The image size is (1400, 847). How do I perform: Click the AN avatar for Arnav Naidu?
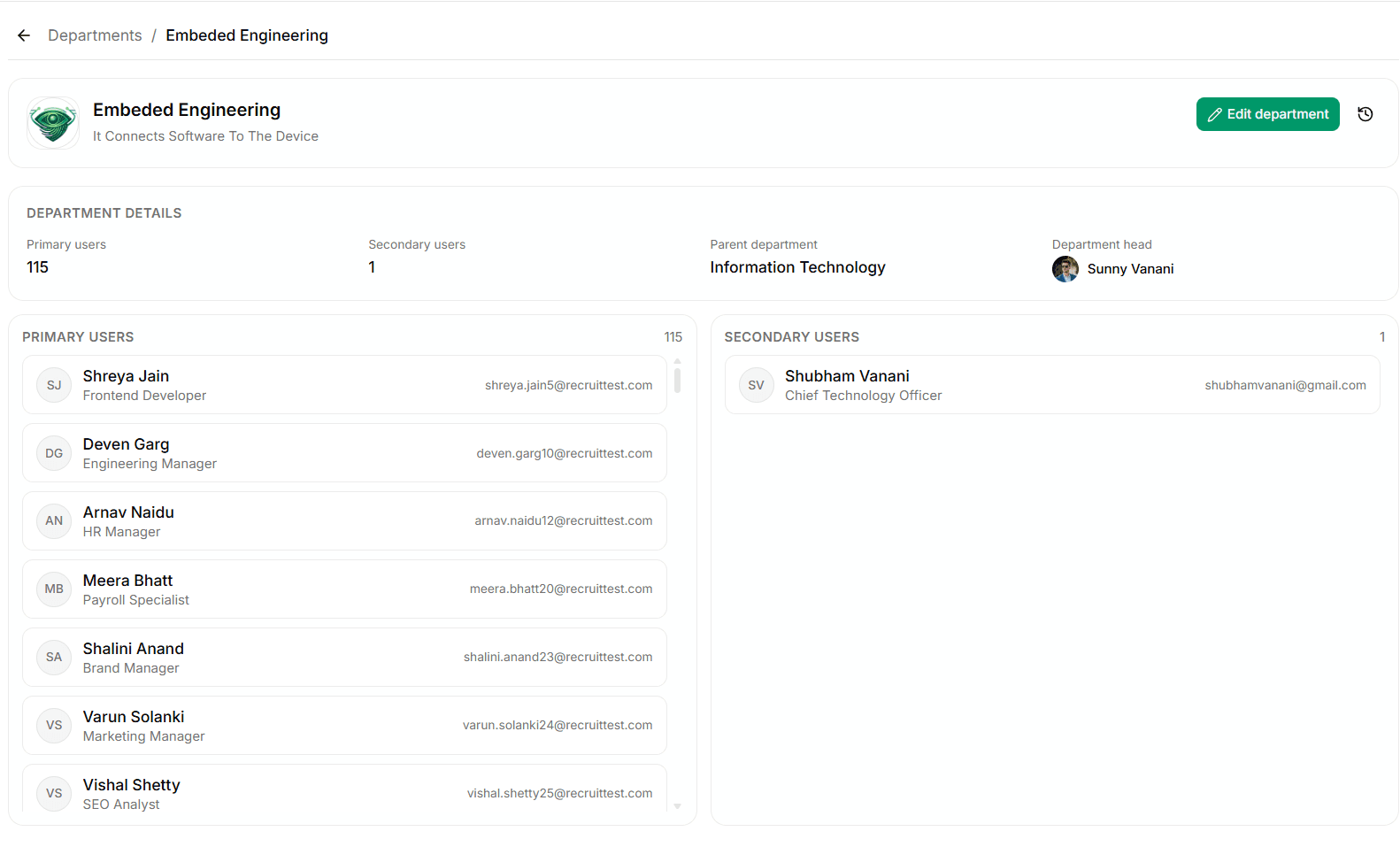tap(54, 520)
